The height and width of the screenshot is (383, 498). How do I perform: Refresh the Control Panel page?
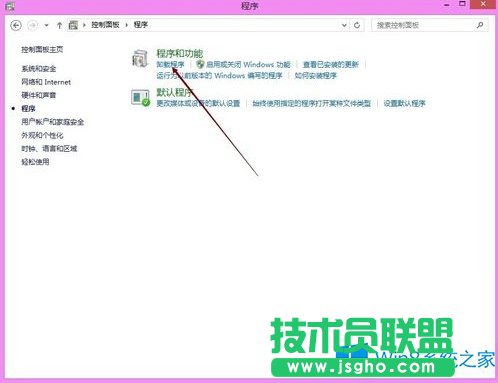pyautogui.click(x=357, y=25)
